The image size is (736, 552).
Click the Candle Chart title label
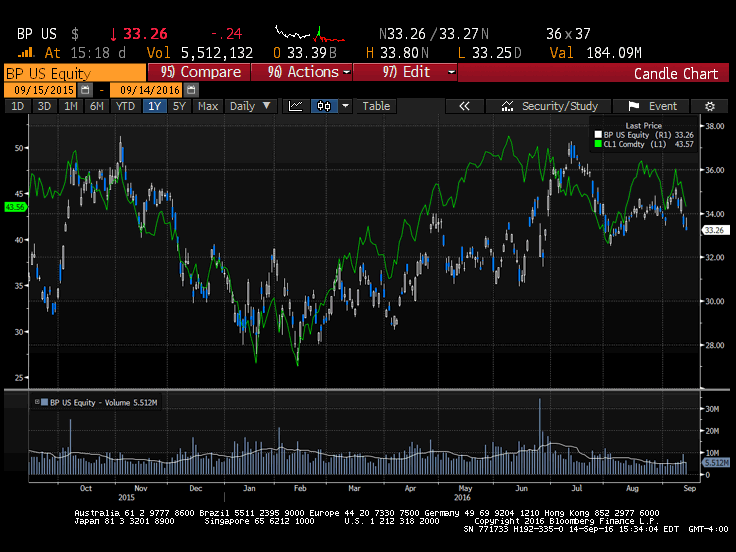676,74
